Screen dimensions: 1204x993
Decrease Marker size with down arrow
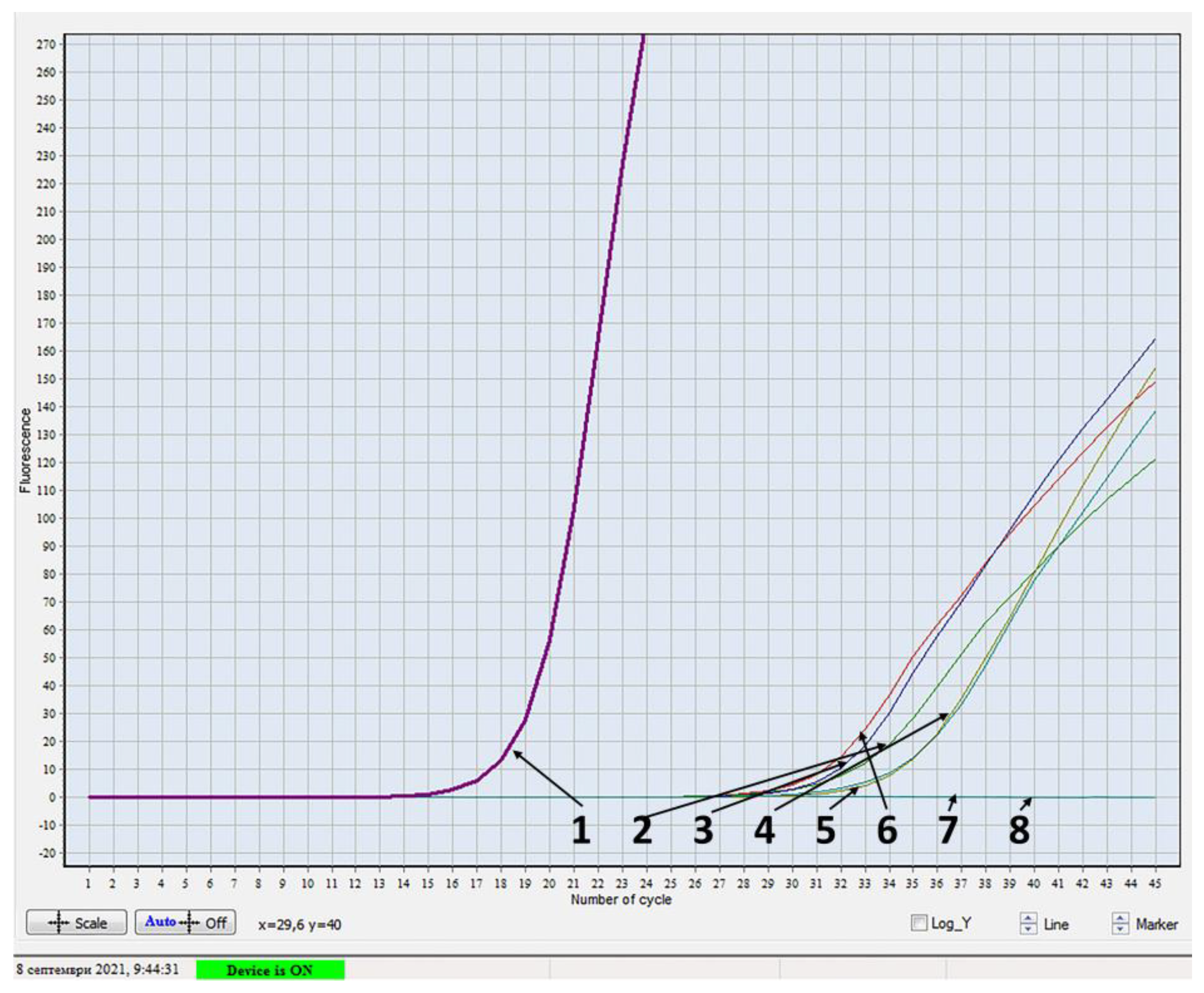click(1120, 928)
